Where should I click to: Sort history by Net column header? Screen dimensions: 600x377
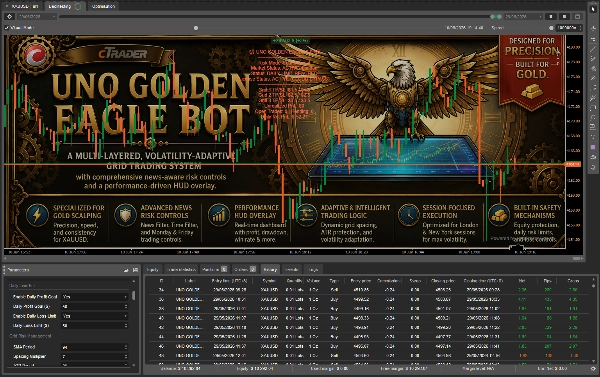pos(522,281)
